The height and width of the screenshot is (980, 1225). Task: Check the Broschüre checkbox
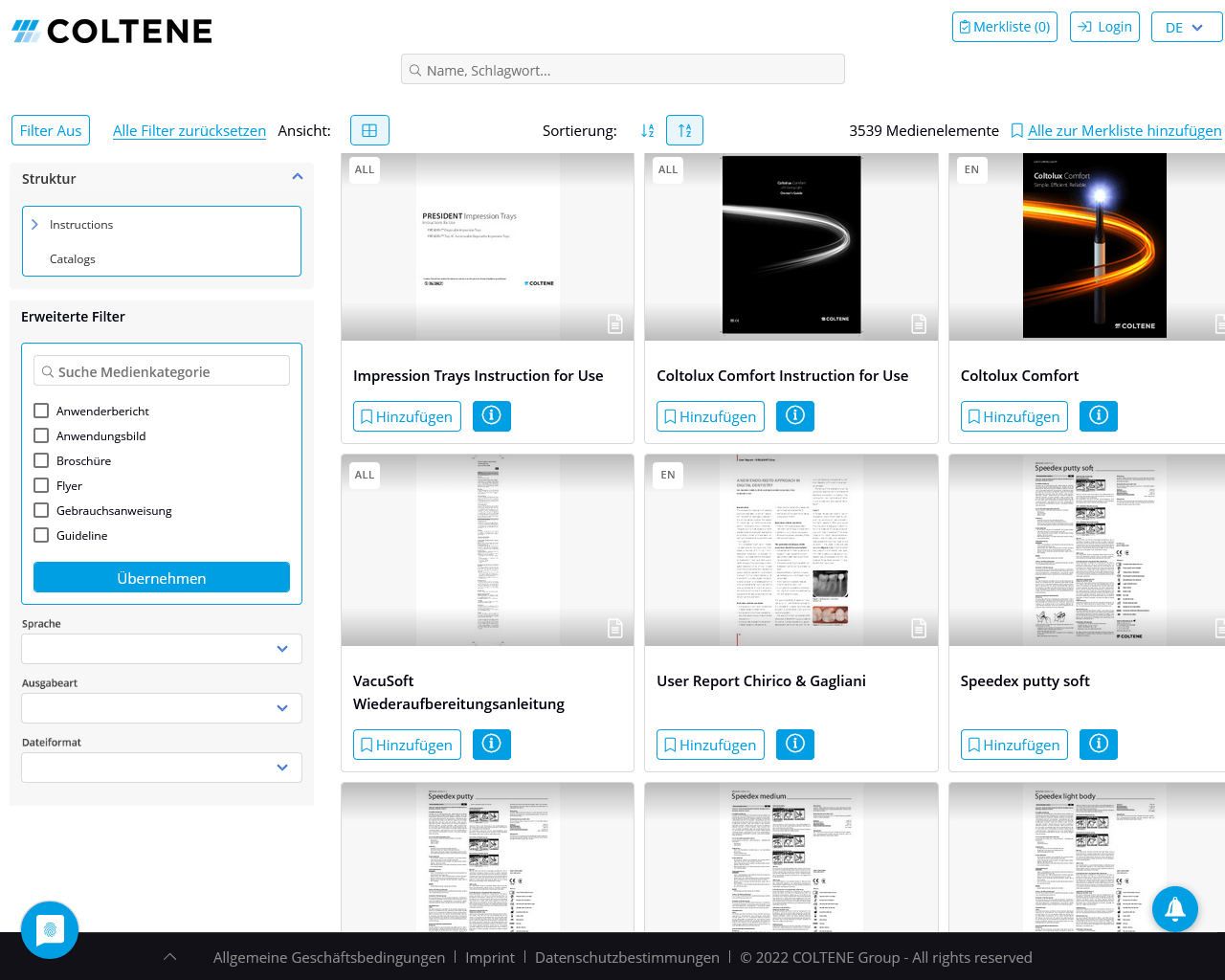point(41,460)
